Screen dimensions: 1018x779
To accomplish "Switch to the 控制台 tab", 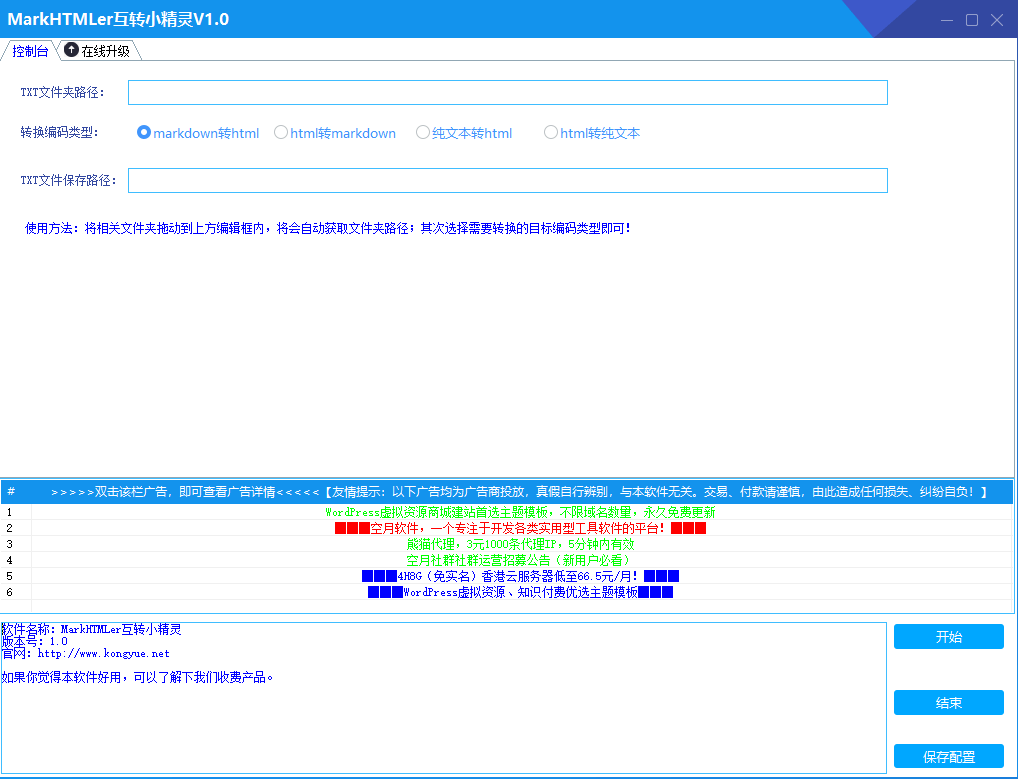I will pos(29,50).
